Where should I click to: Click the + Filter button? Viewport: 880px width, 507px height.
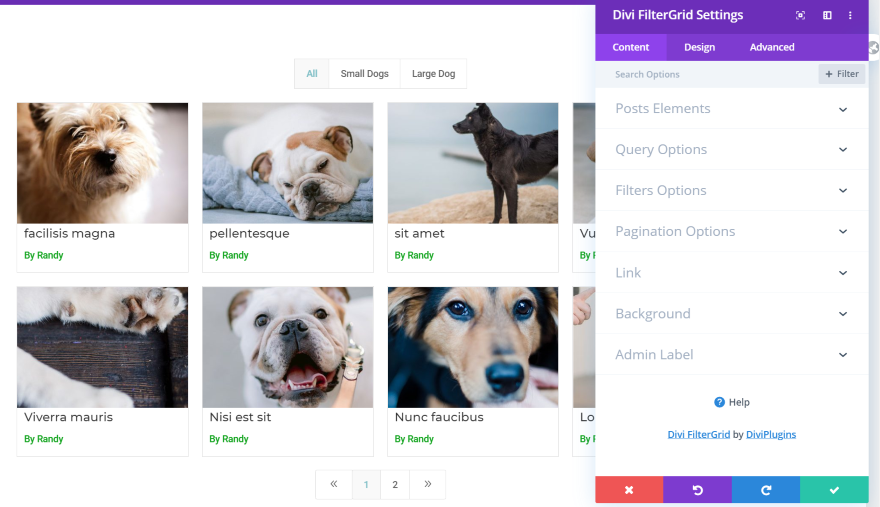click(x=842, y=74)
